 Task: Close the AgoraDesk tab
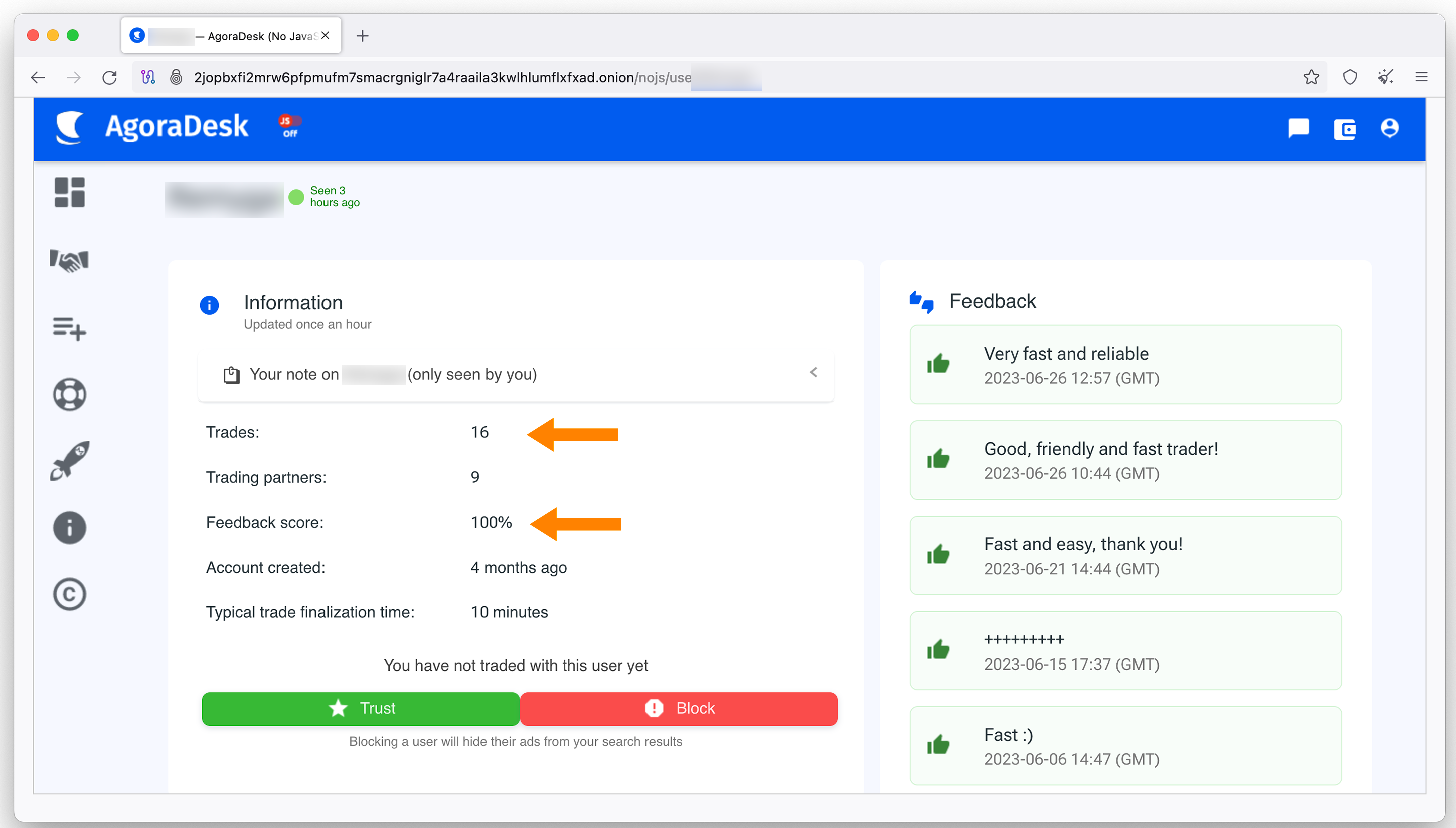click(x=325, y=35)
